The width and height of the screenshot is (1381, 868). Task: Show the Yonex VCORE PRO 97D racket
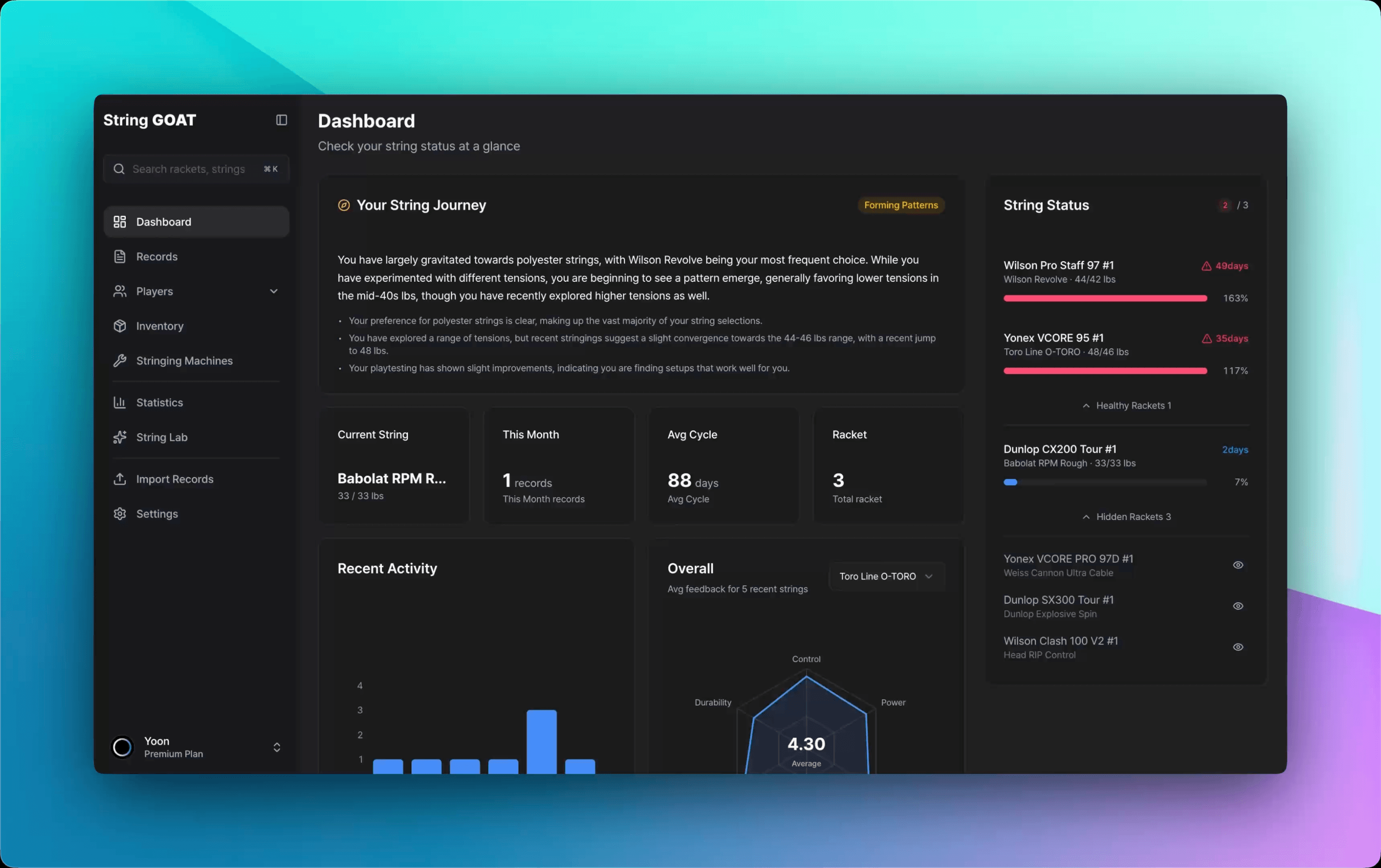click(1237, 565)
